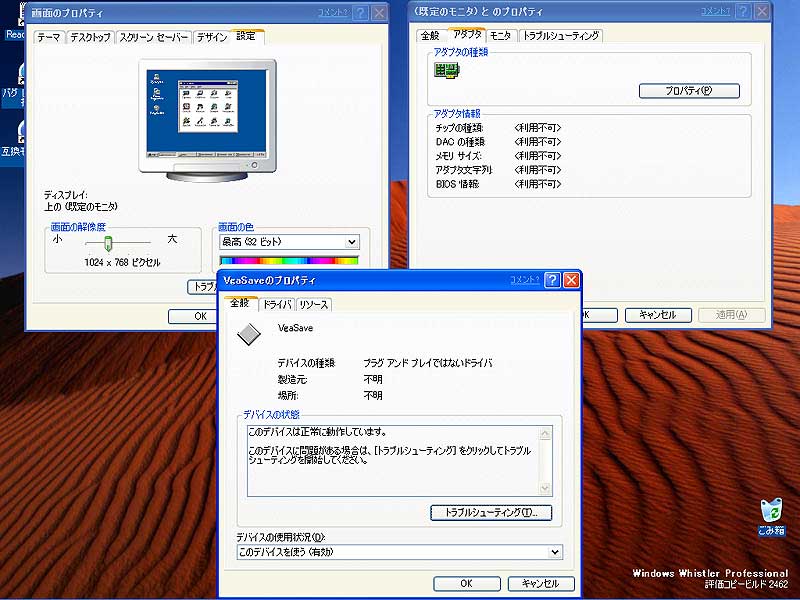Click the 'DAC の種類:' label

(x=460, y=142)
